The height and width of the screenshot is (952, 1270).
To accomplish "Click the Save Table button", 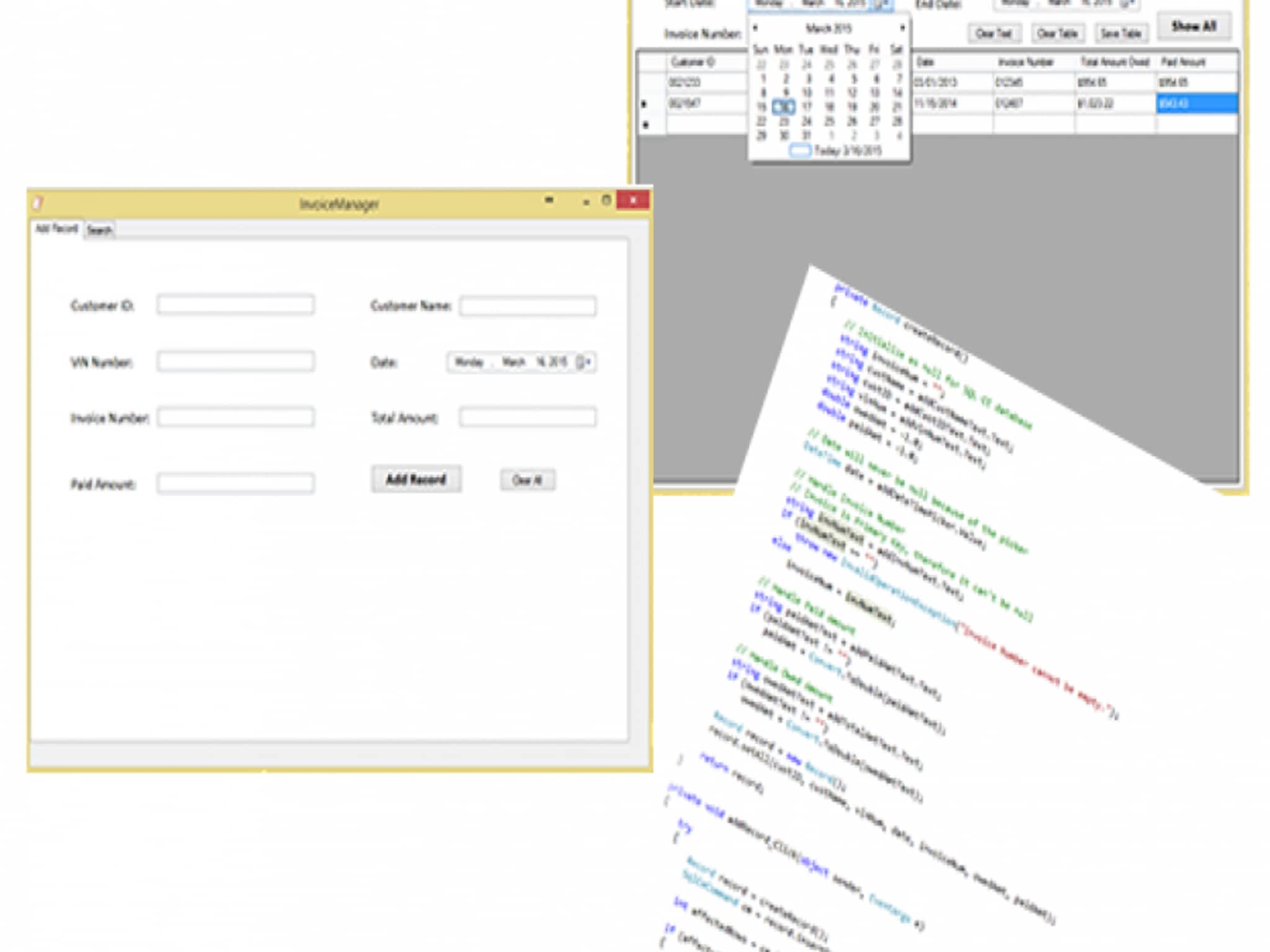I will coord(1121,33).
